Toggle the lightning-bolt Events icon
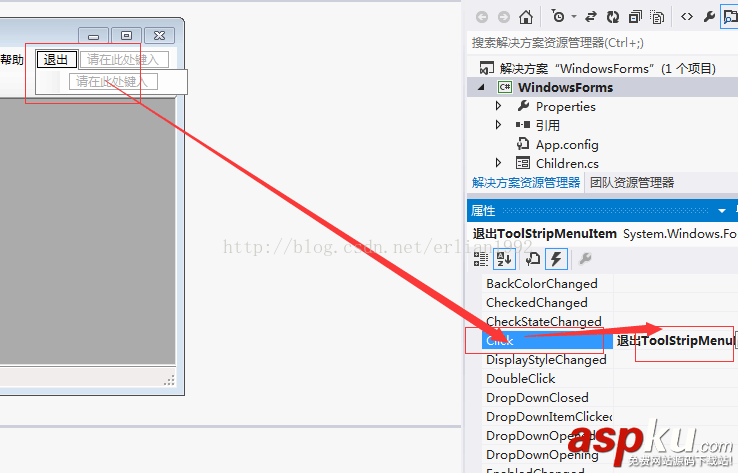The height and width of the screenshot is (473, 738). [x=556, y=259]
